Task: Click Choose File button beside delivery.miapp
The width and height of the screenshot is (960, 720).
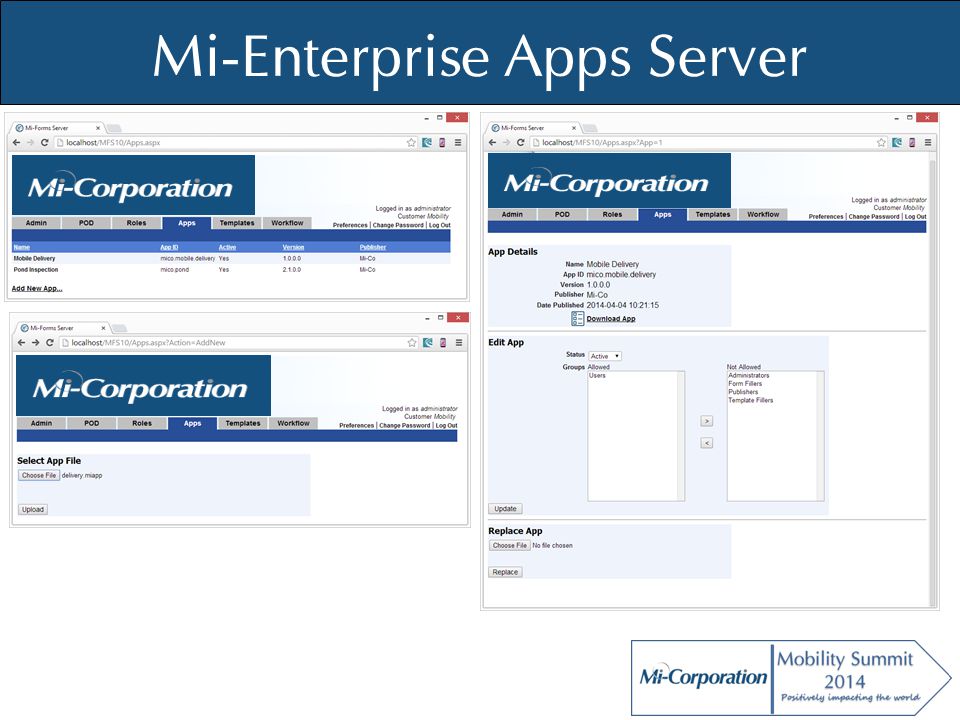Action: (39, 475)
